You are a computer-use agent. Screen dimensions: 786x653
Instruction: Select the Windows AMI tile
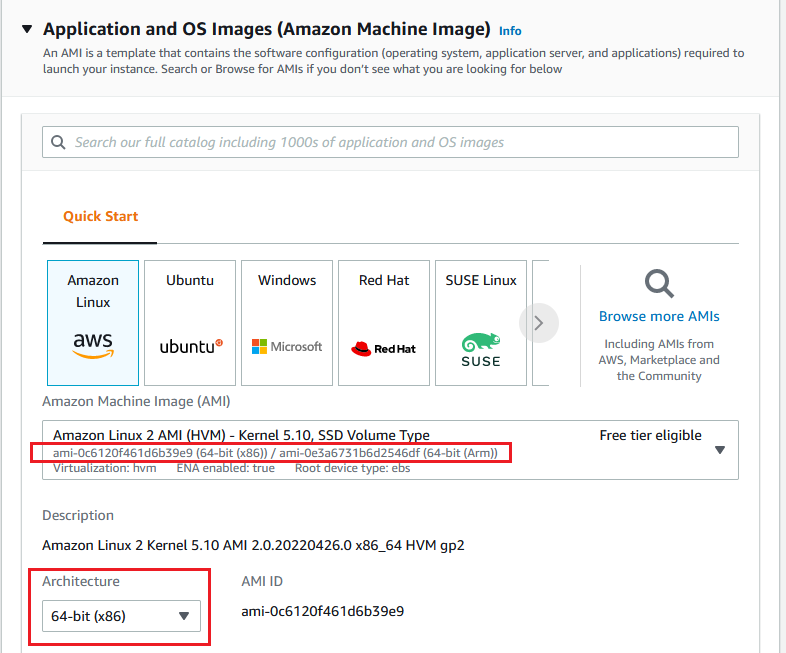coord(287,323)
